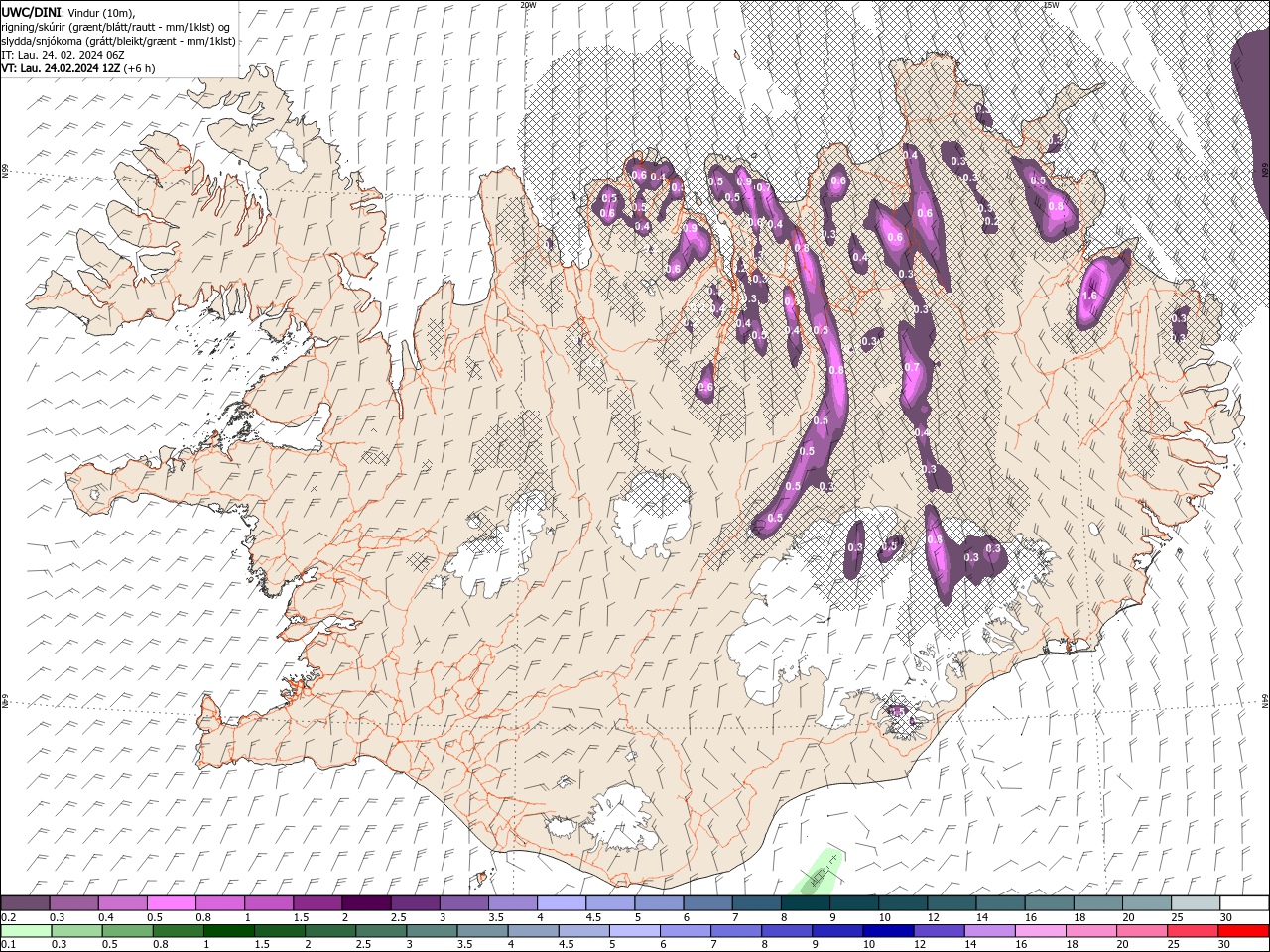Pick the darkest green rain swatch starting at 1
The image size is (1270, 952).
[x=229, y=931]
